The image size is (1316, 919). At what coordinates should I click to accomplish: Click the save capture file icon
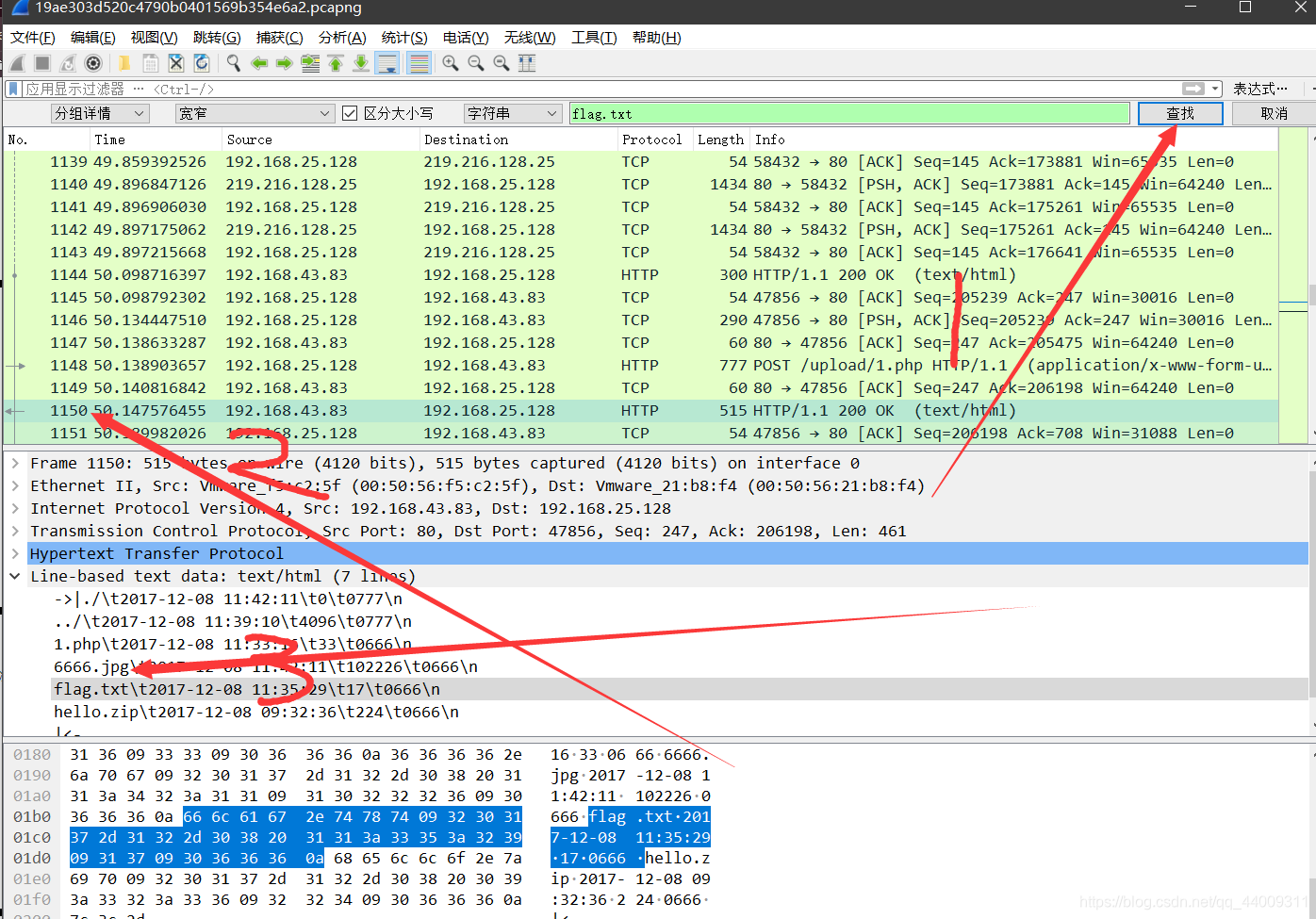(150, 63)
